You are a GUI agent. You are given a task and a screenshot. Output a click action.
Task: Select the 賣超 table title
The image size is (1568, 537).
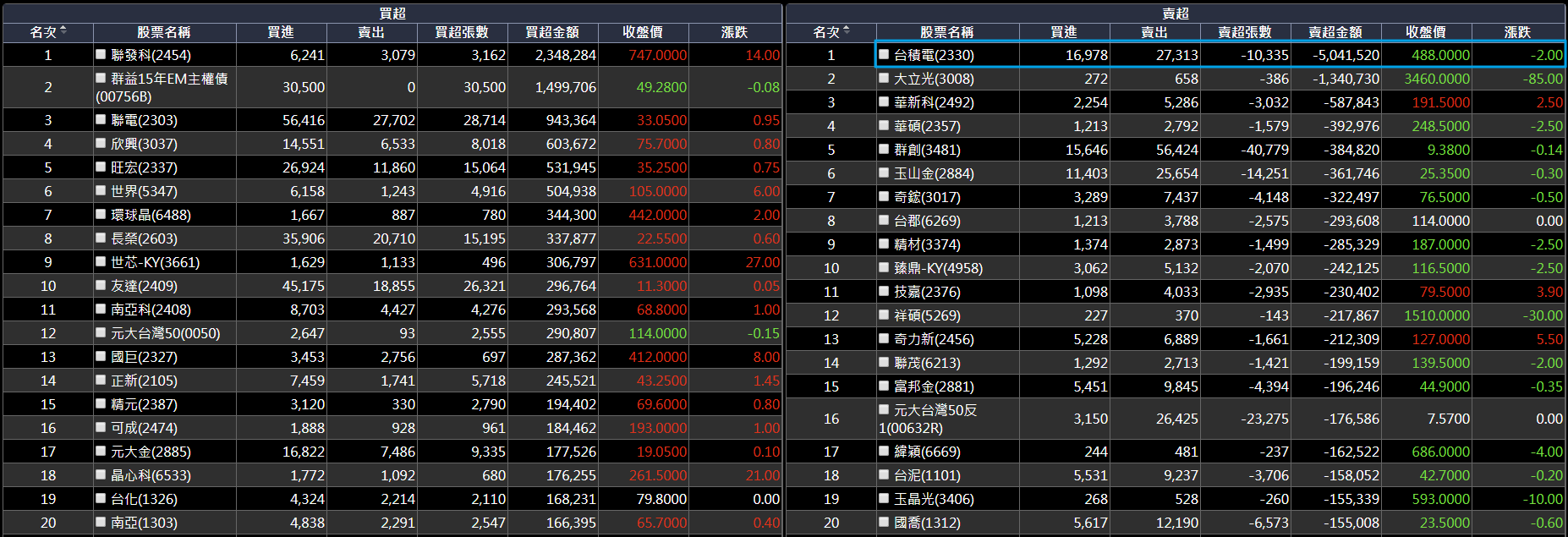click(x=1176, y=14)
